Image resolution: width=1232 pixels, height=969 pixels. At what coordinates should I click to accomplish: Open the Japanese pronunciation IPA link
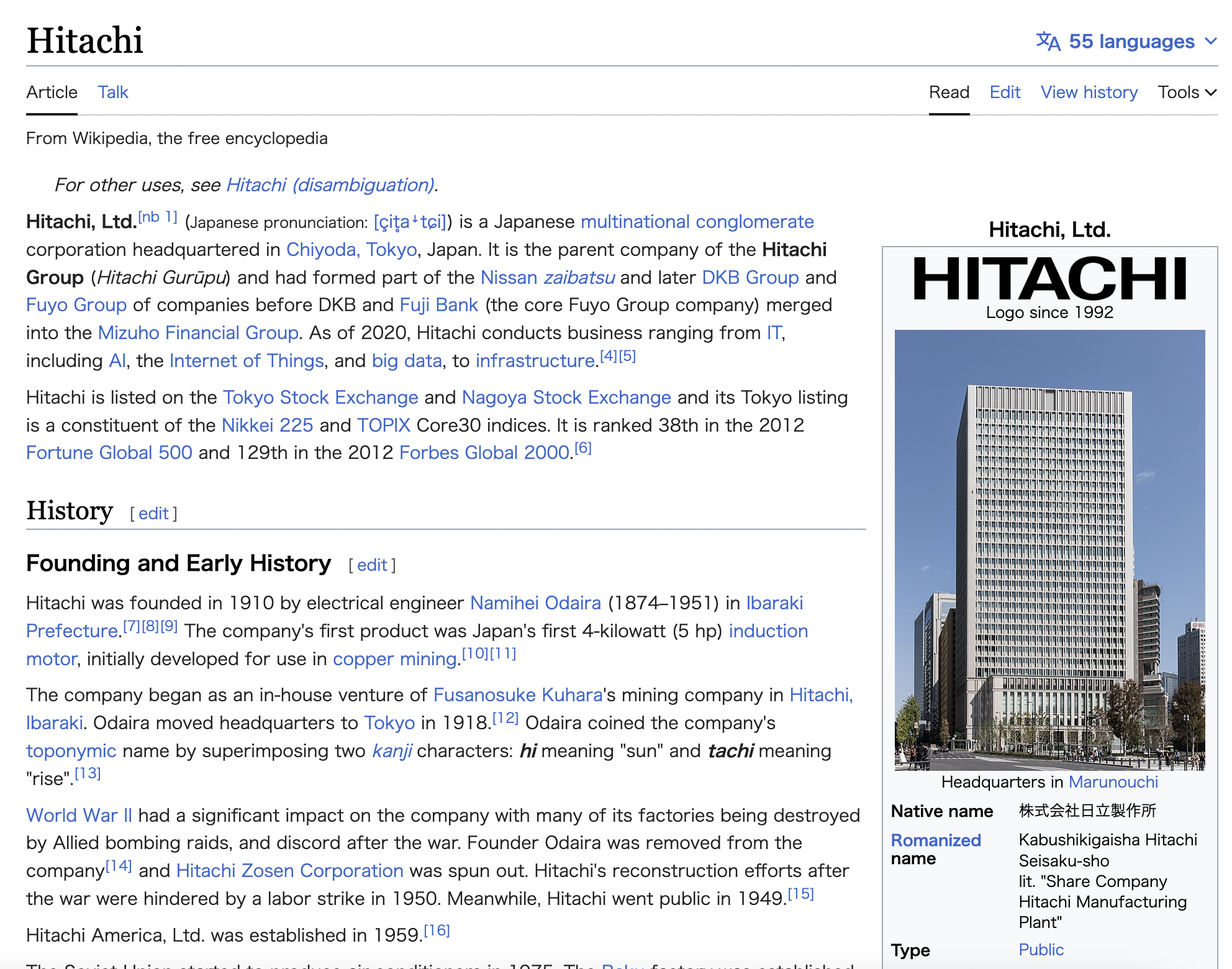click(x=410, y=222)
